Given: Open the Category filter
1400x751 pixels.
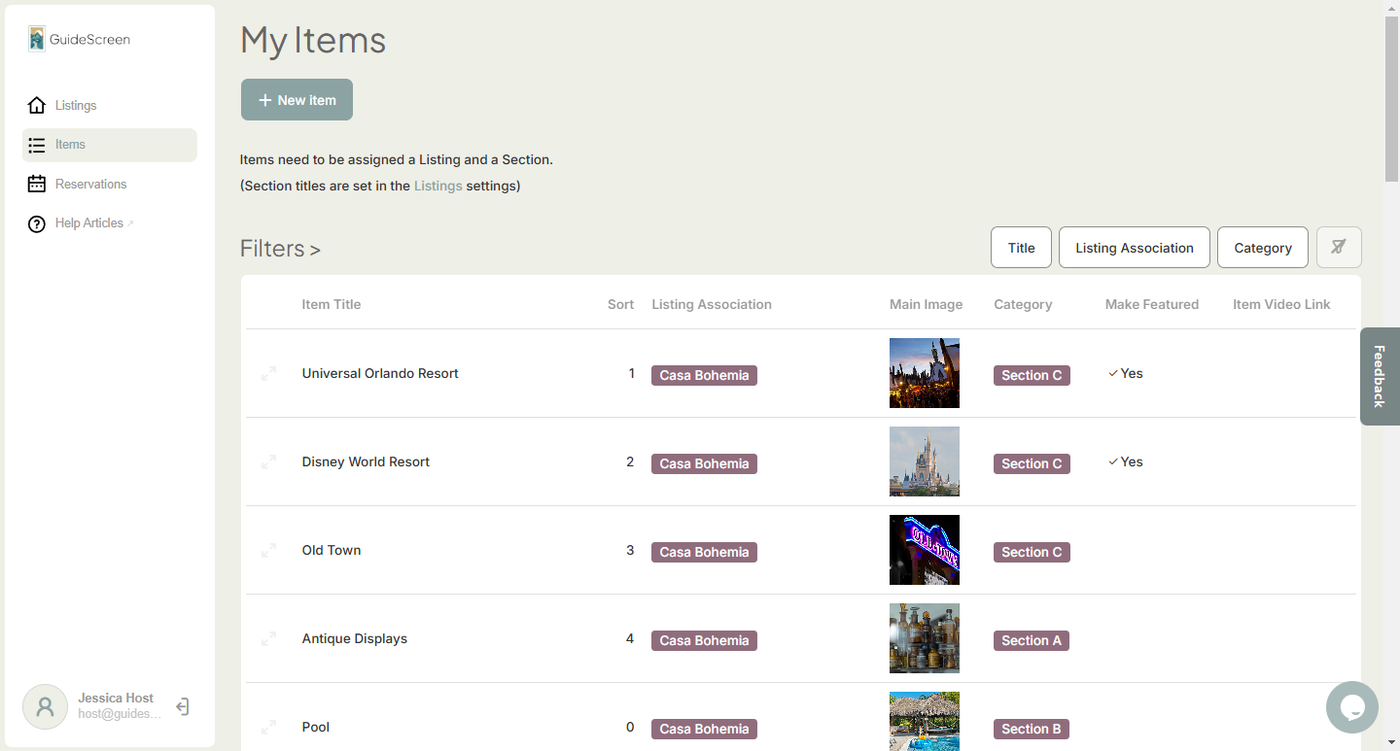Looking at the screenshot, I should (x=1262, y=248).
